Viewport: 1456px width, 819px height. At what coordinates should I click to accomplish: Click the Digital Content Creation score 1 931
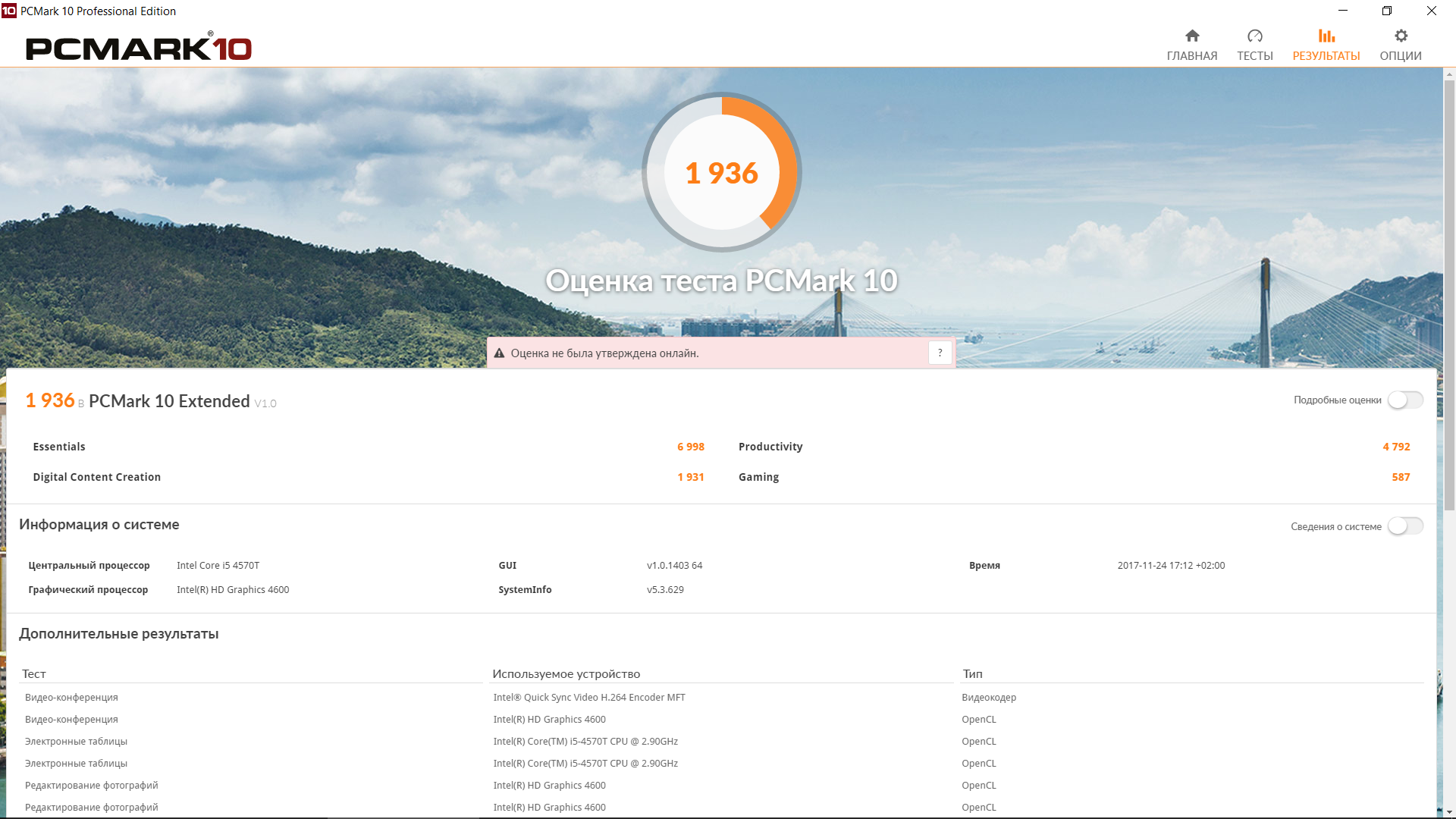(x=691, y=477)
